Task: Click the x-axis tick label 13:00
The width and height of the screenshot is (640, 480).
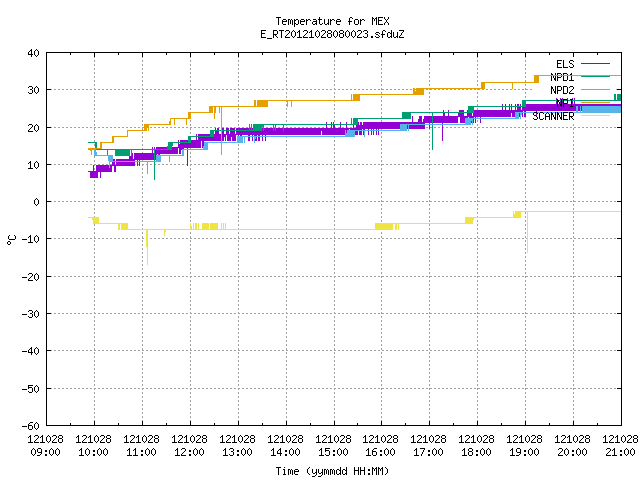Action: [237, 452]
